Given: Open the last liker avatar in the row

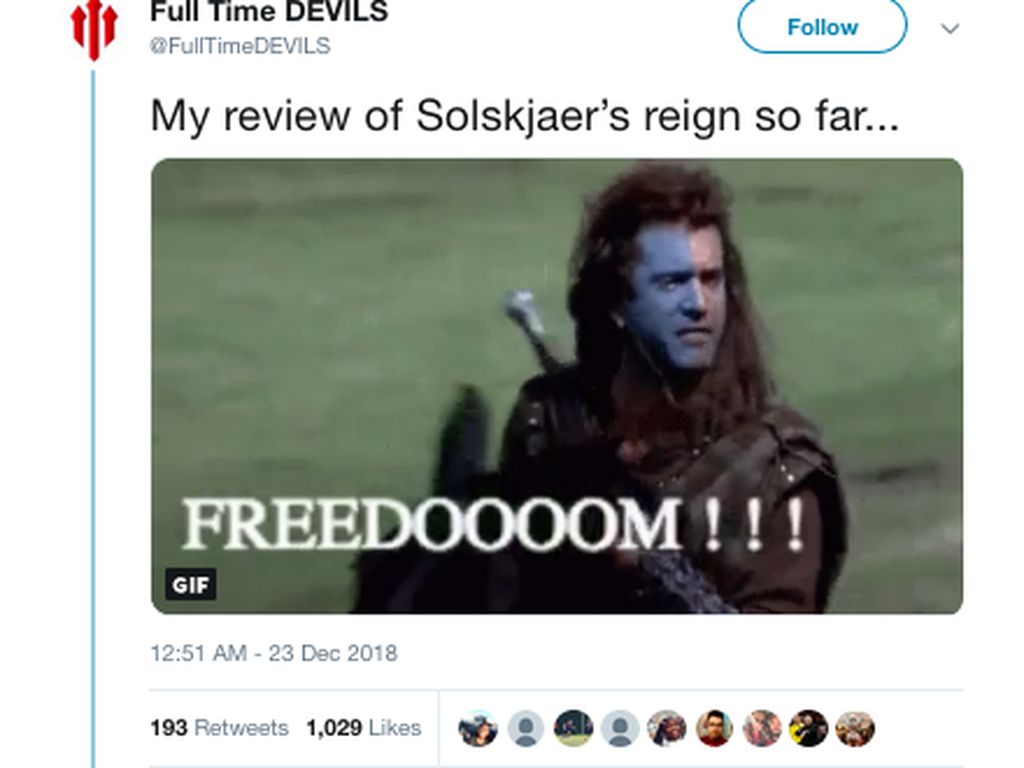Looking at the screenshot, I should coord(856,728).
